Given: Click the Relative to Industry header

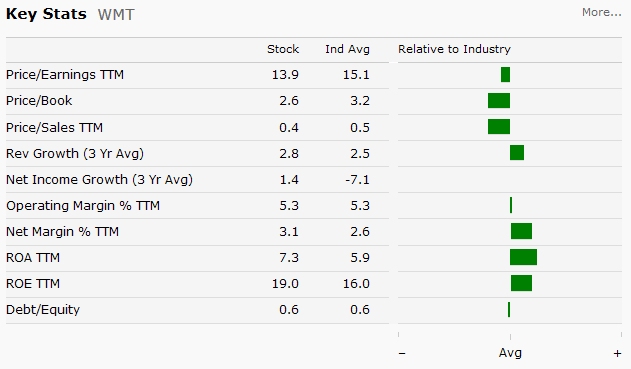Looking at the screenshot, I should [454, 49].
